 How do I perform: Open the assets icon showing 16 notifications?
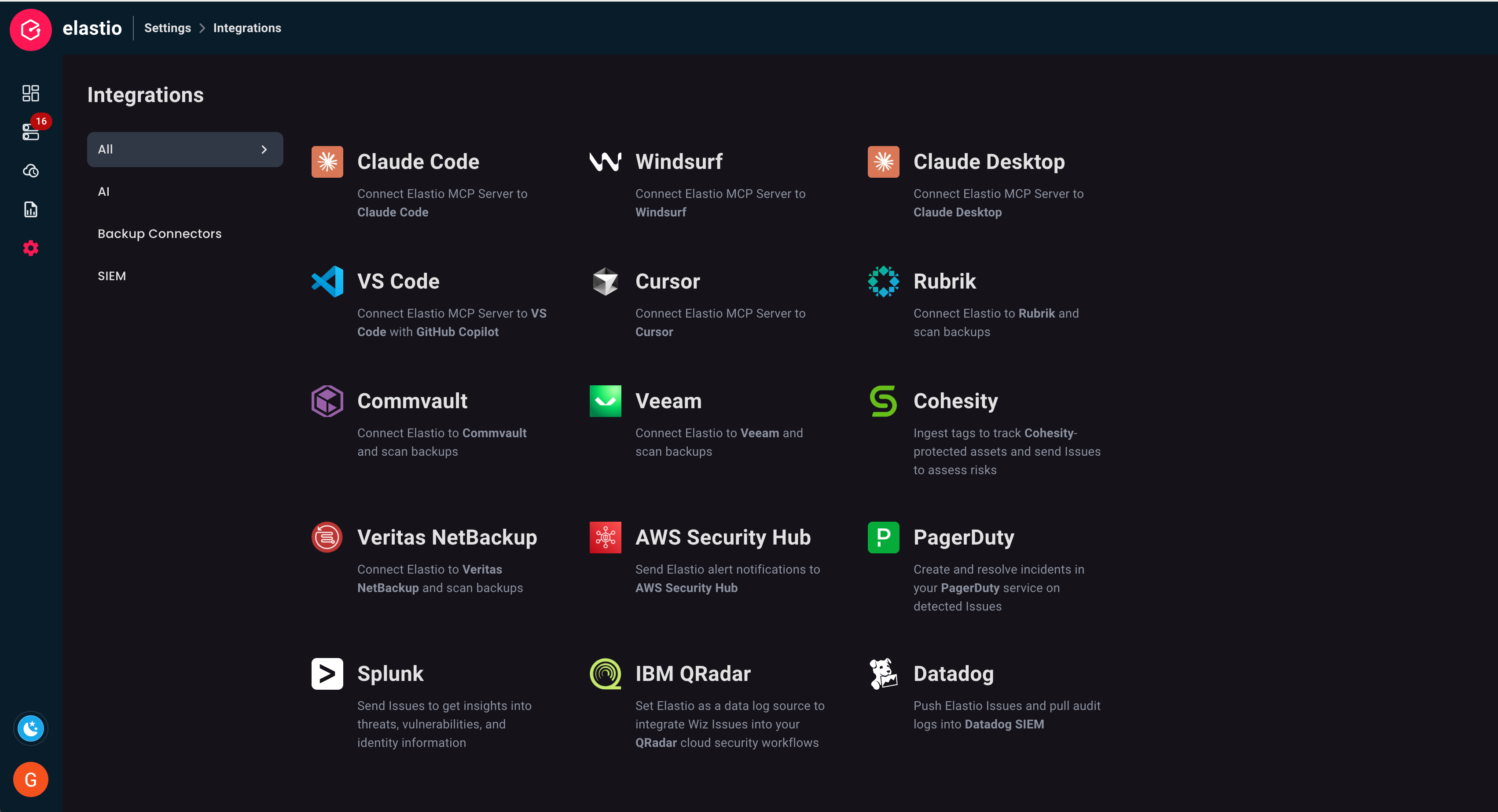coord(30,132)
